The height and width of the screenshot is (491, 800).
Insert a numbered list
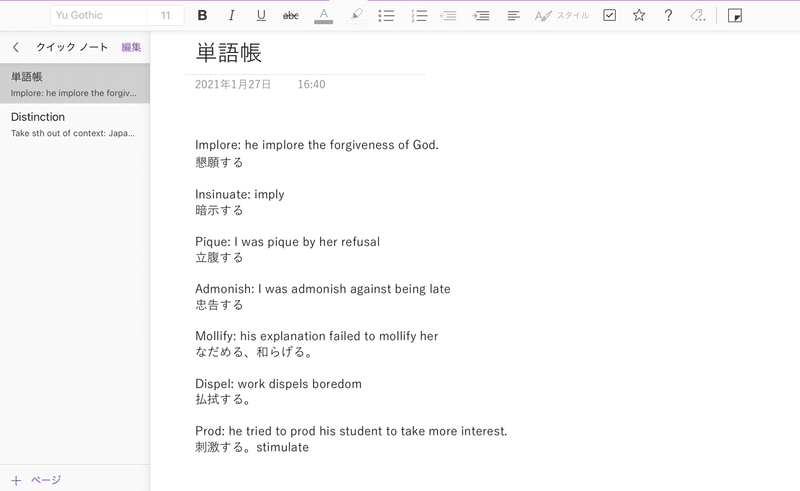[419, 16]
